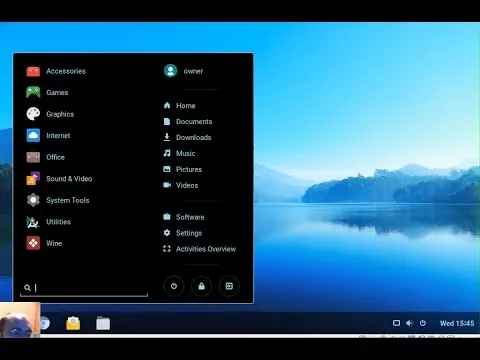The width and height of the screenshot is (480, 360).
Task: Lock the screen with padlock button
Action: pyautogui.click(x=201, y=286)
